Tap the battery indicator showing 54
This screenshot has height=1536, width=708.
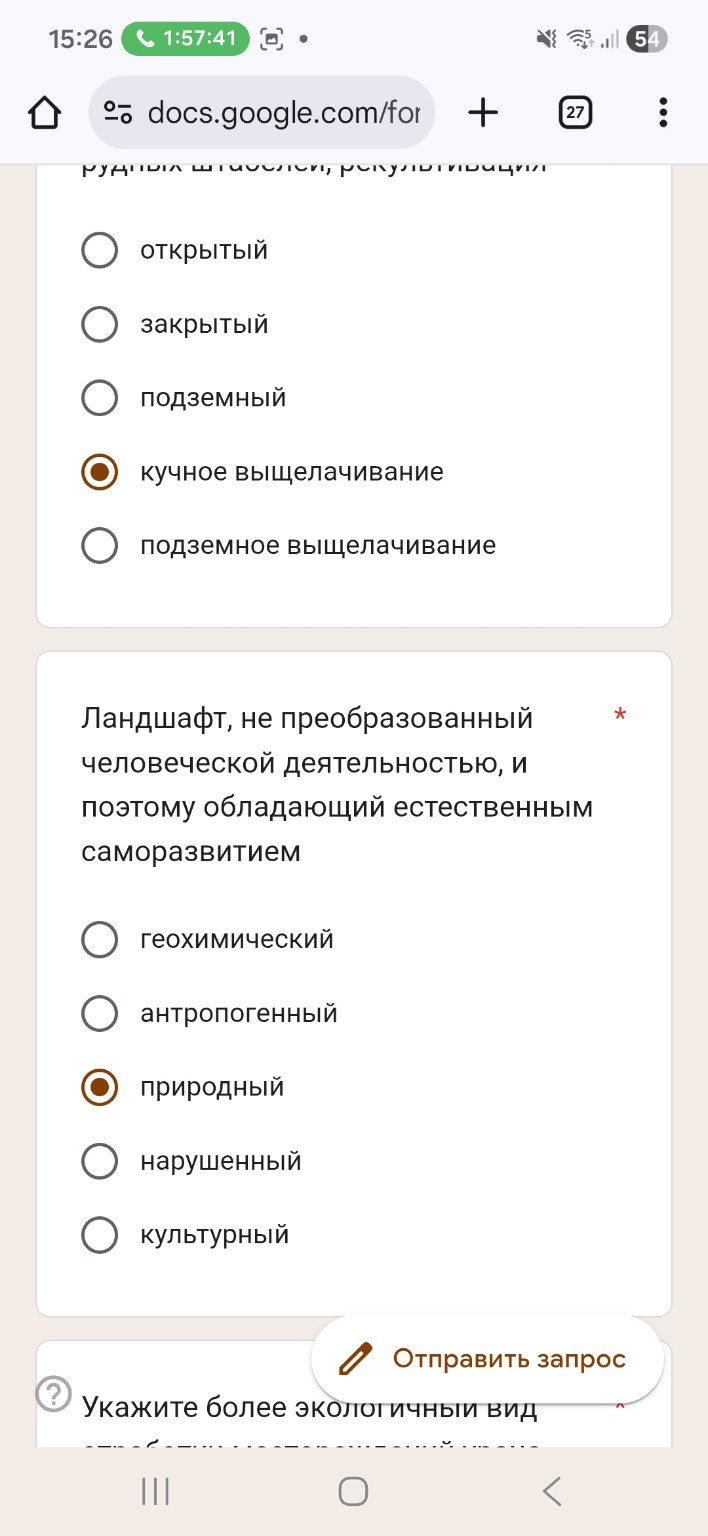[643, 38]
